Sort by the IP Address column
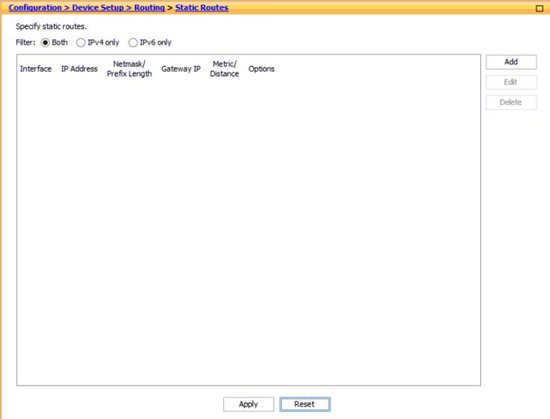This screenshot has width=550, height=419. [79, 69]
